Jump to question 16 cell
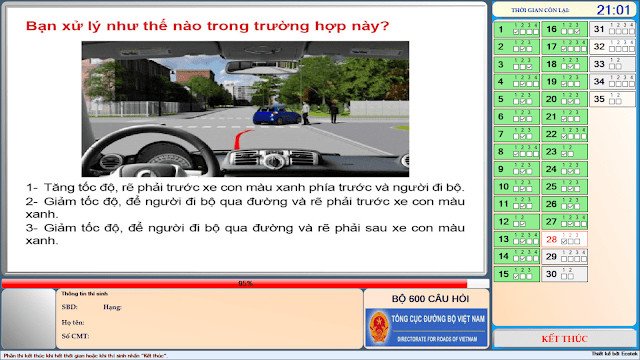 [x=564, y=29]
